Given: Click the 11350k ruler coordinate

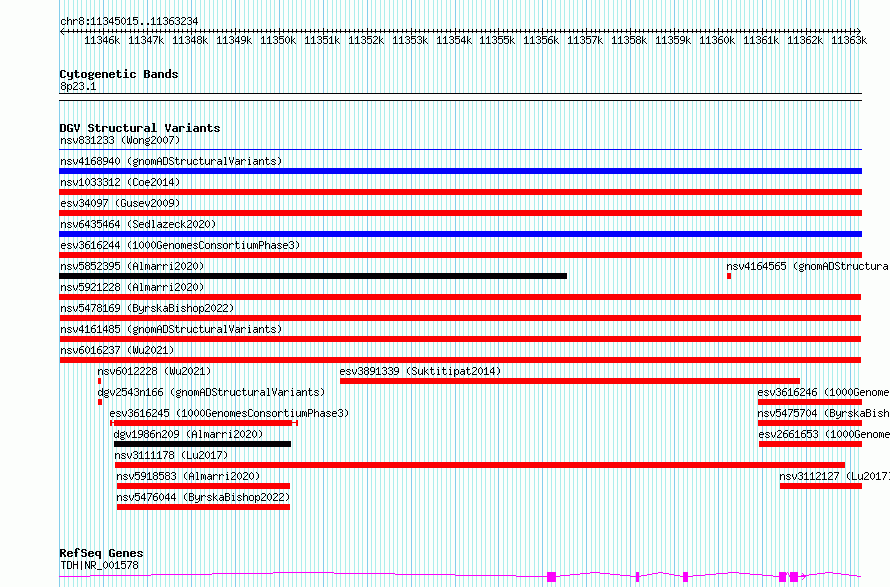Looking at the screenshot, I should point(278,40).
